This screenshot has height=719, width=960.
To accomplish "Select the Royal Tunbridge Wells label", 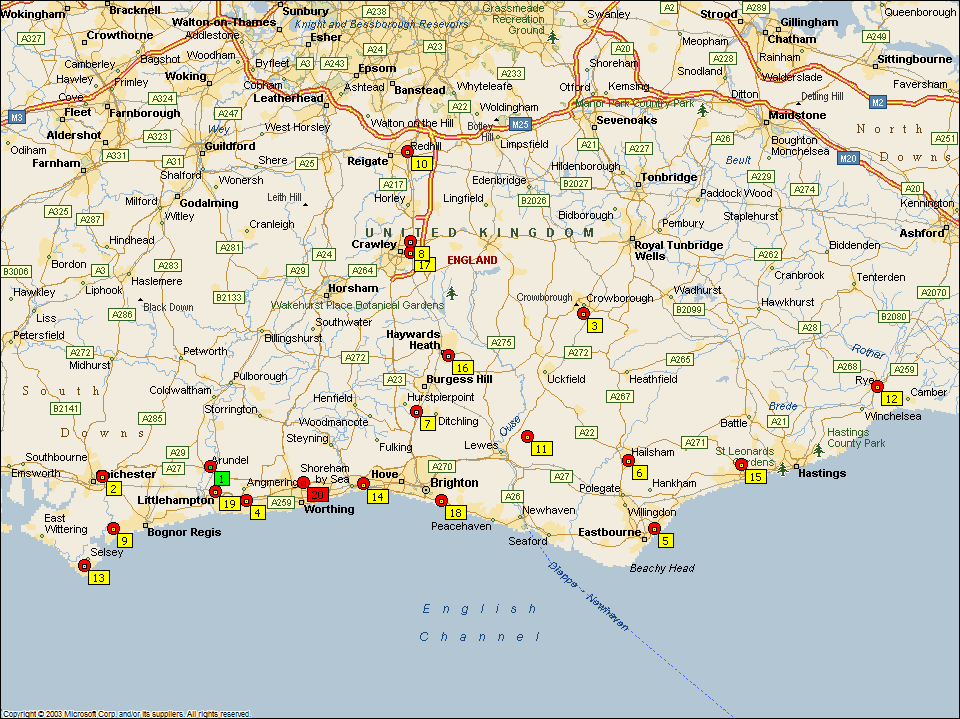I will [x=663, y=250].
